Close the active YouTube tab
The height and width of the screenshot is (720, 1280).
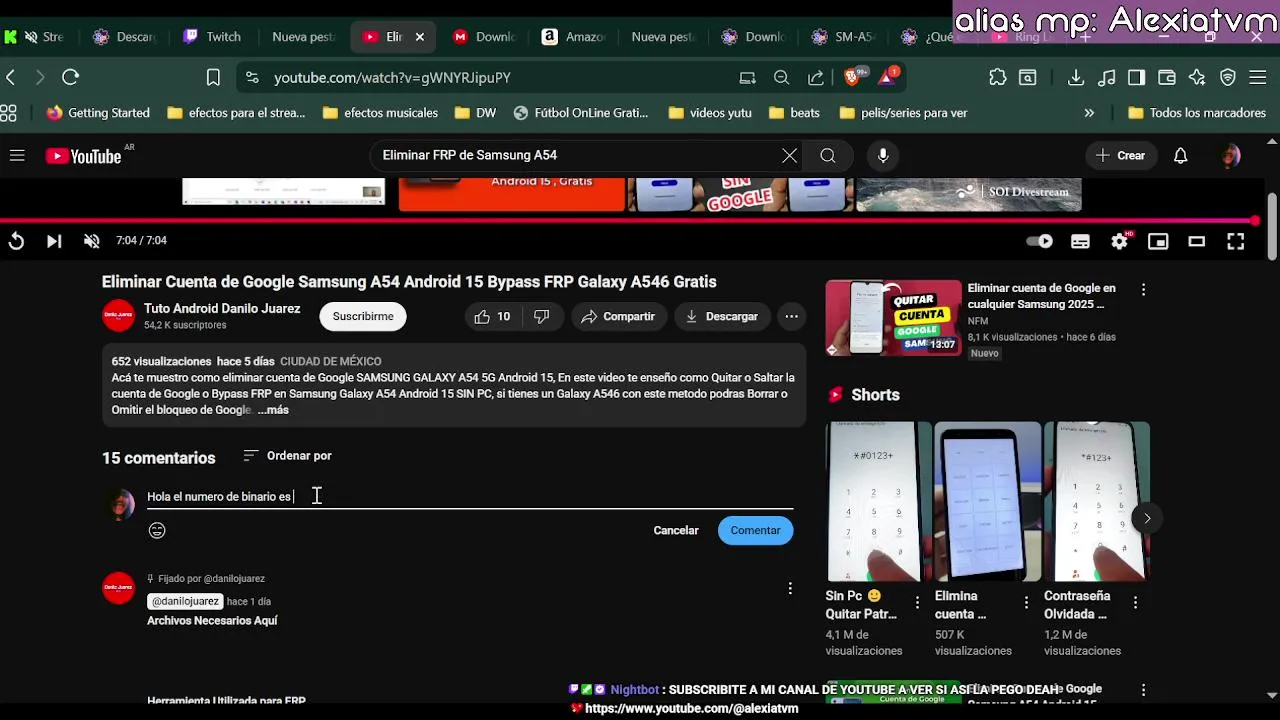coord(419,37)
